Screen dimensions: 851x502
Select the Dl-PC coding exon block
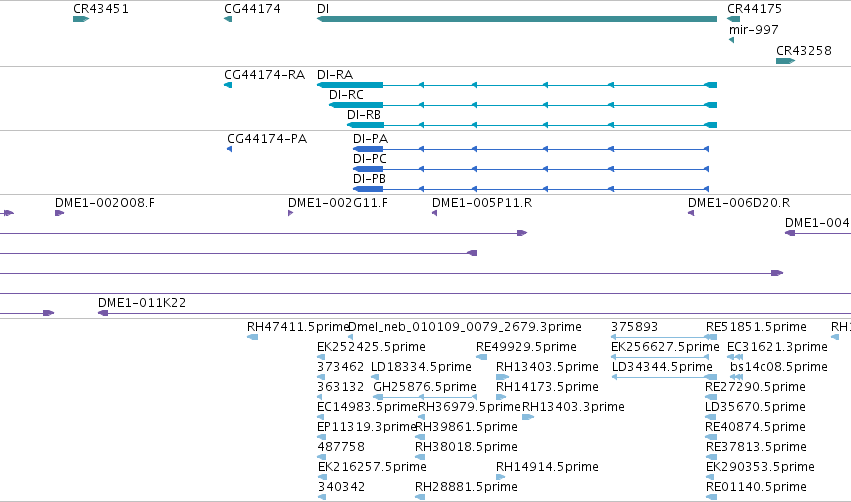(x=368, y=169)
